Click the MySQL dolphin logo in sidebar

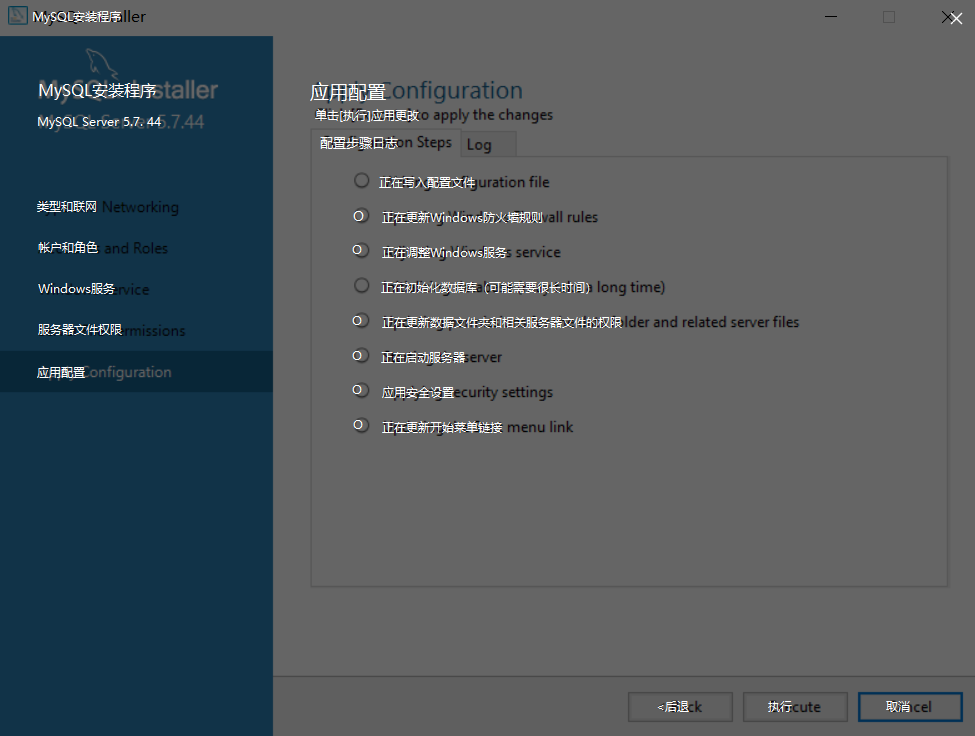click(101, 63)
